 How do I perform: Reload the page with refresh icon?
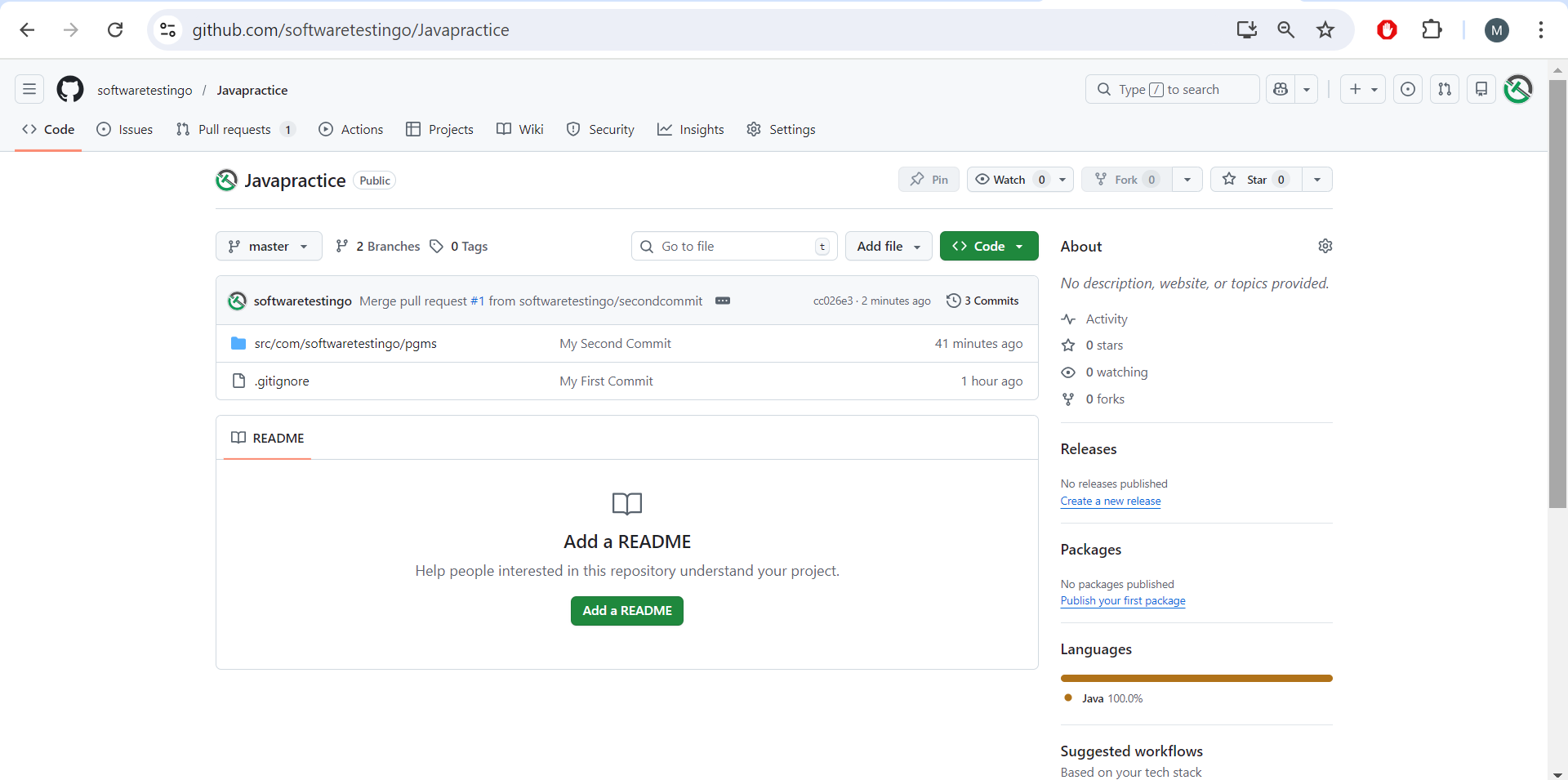point(115,30)
